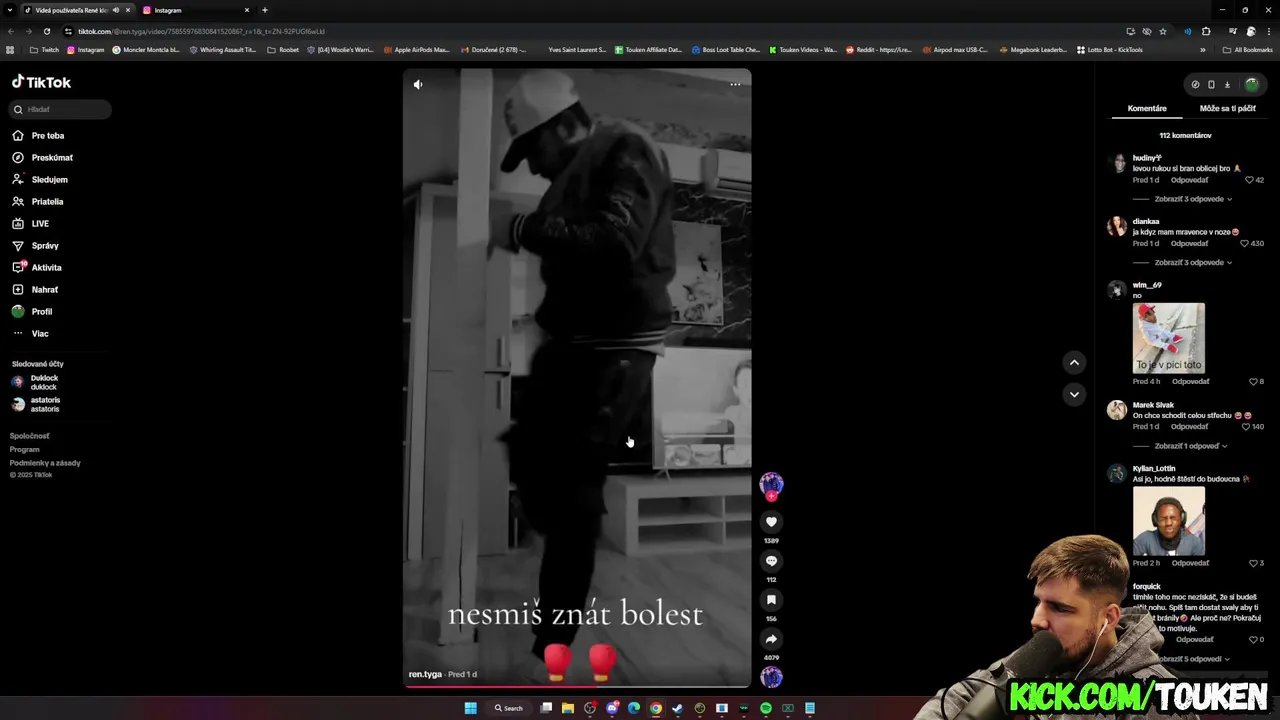Mute the TikTok video sound icon
Screen dimensions: 1280x720
tap(418, 84)
